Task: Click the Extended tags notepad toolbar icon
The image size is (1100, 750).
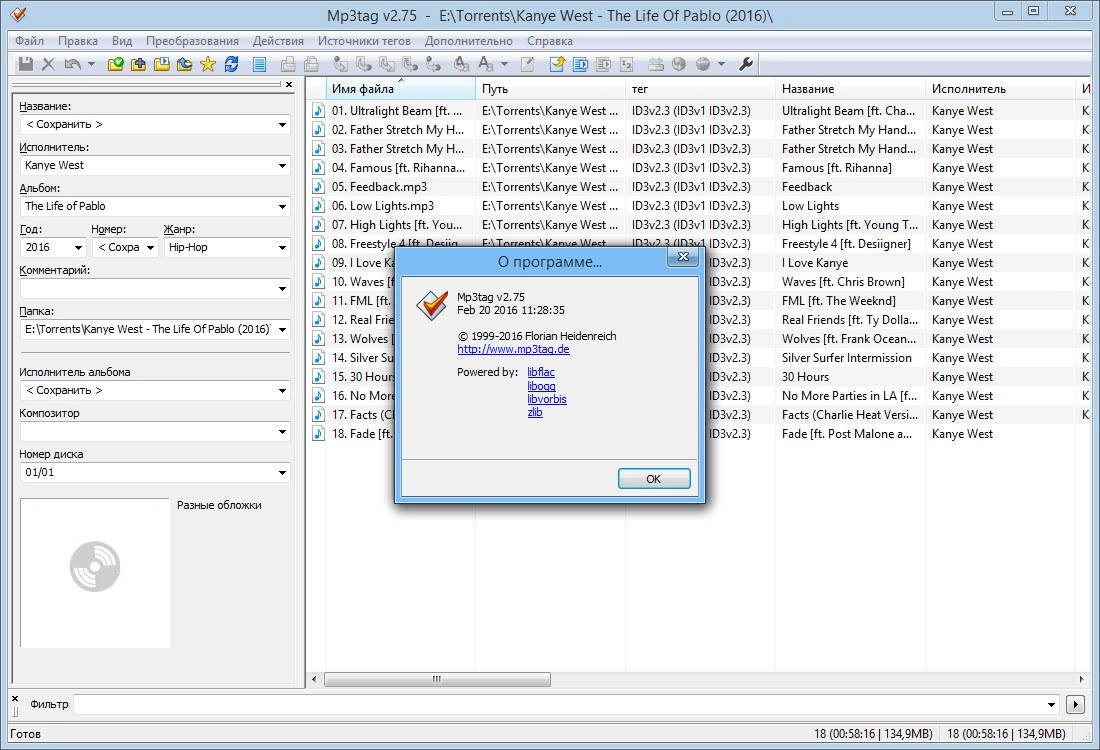Action: coord(528,65)
